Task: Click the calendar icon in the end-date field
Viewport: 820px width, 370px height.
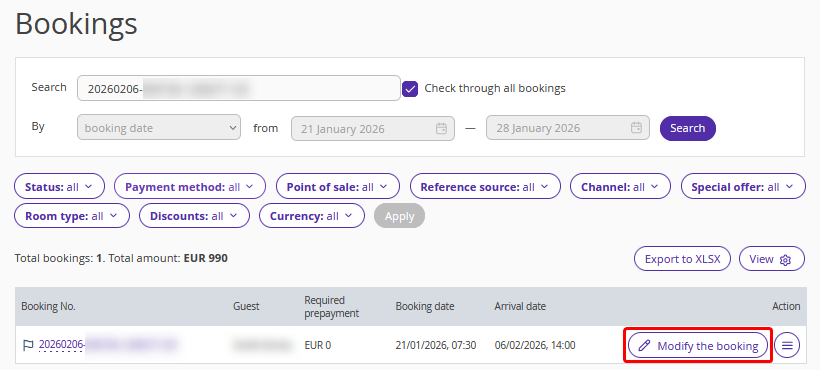Action: coord(636,128)
